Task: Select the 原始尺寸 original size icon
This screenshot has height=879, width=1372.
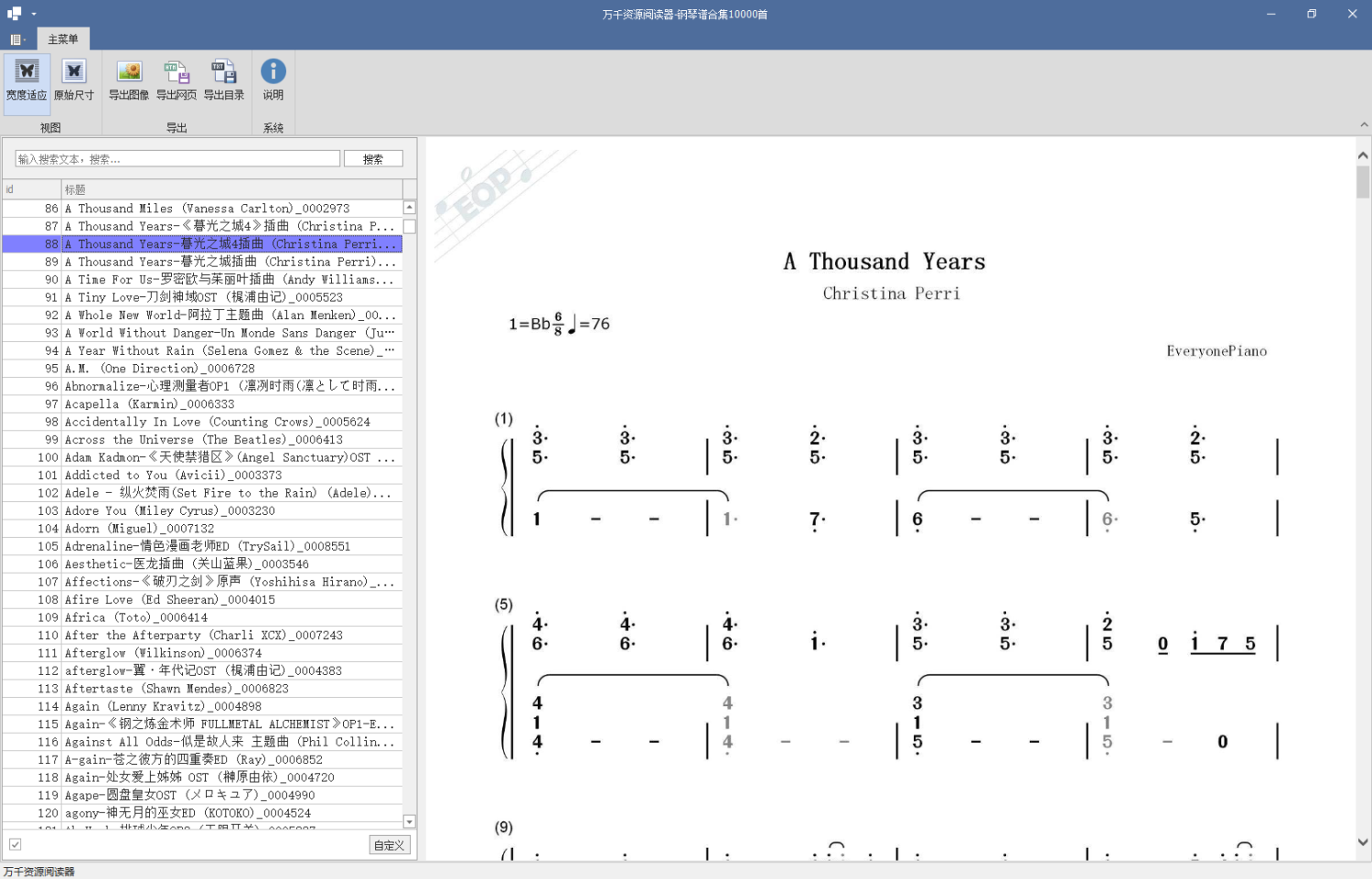Action: 74,81
